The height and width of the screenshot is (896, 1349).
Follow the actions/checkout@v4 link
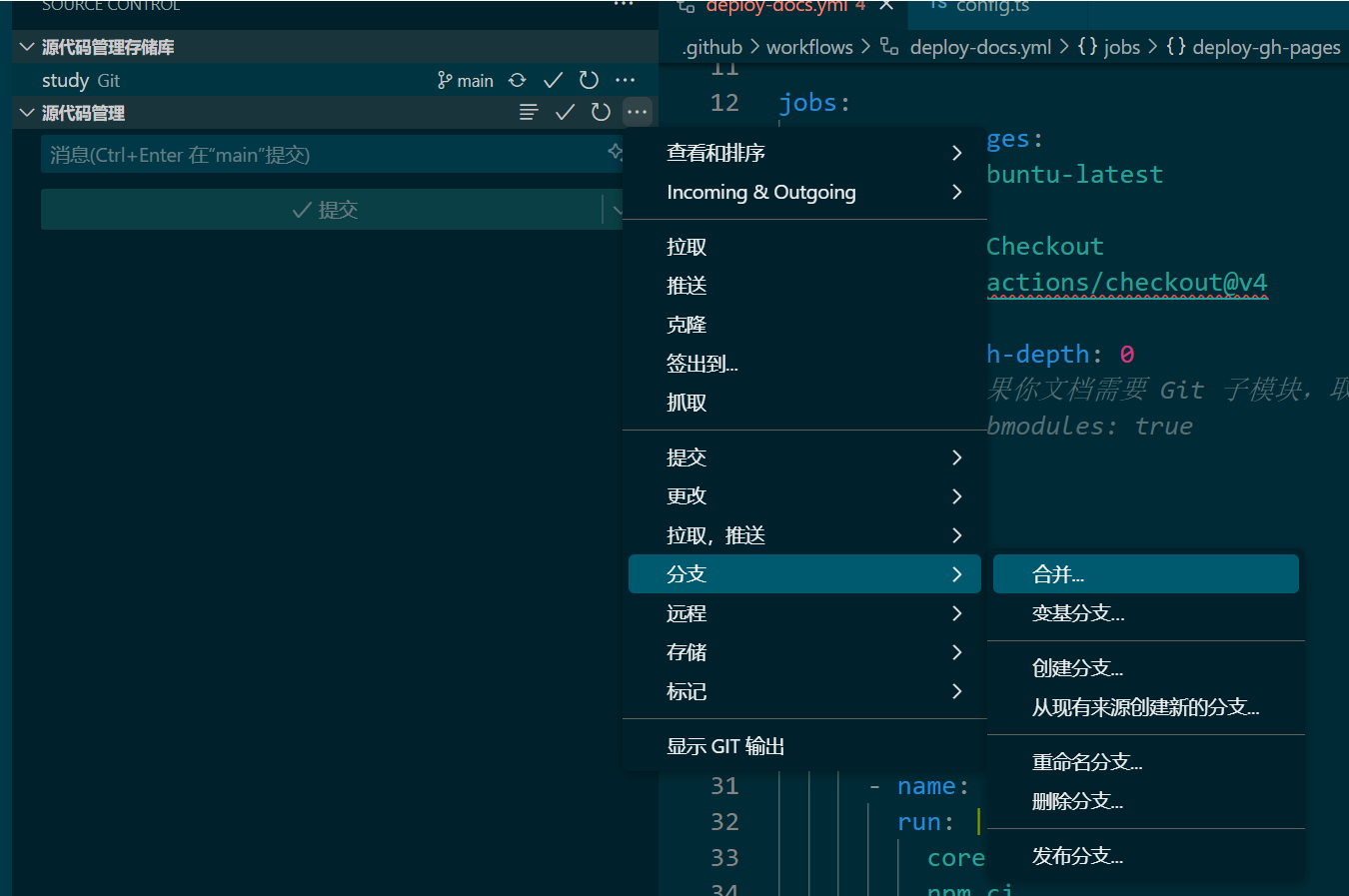pos(1127,283)
